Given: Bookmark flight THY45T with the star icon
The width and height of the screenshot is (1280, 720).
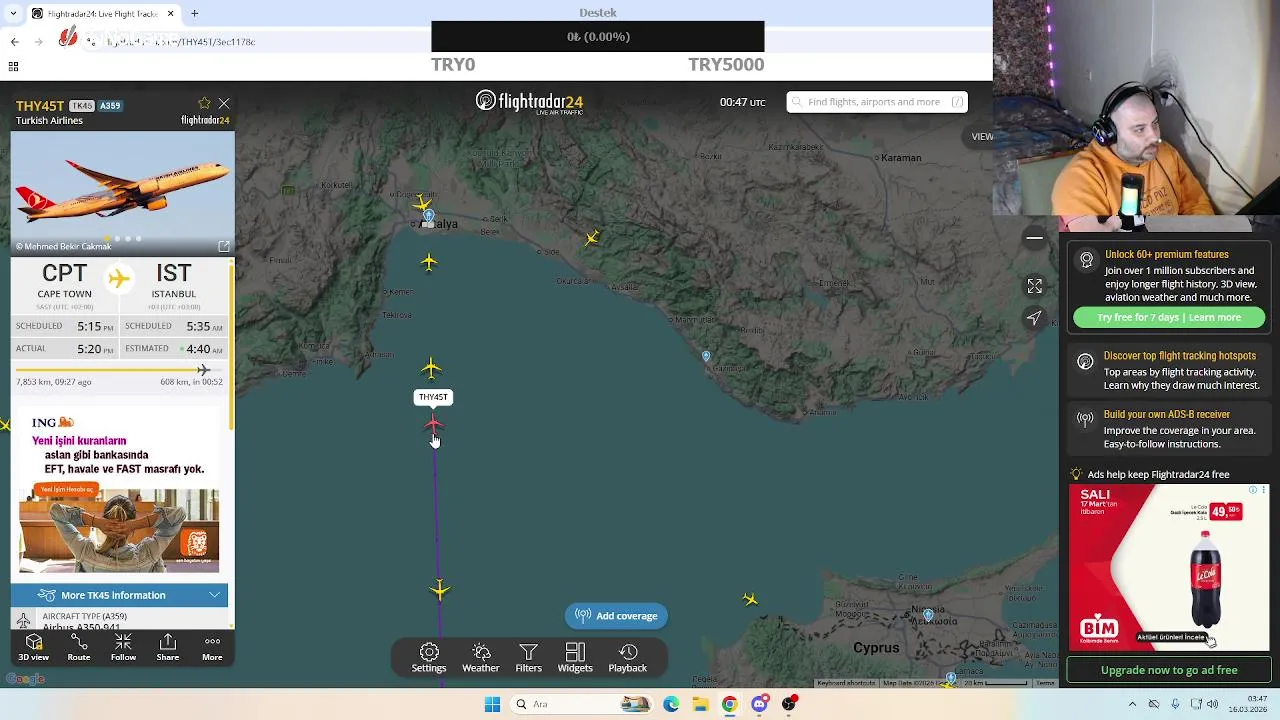Looking at the screenshot, I should (204, 103).
